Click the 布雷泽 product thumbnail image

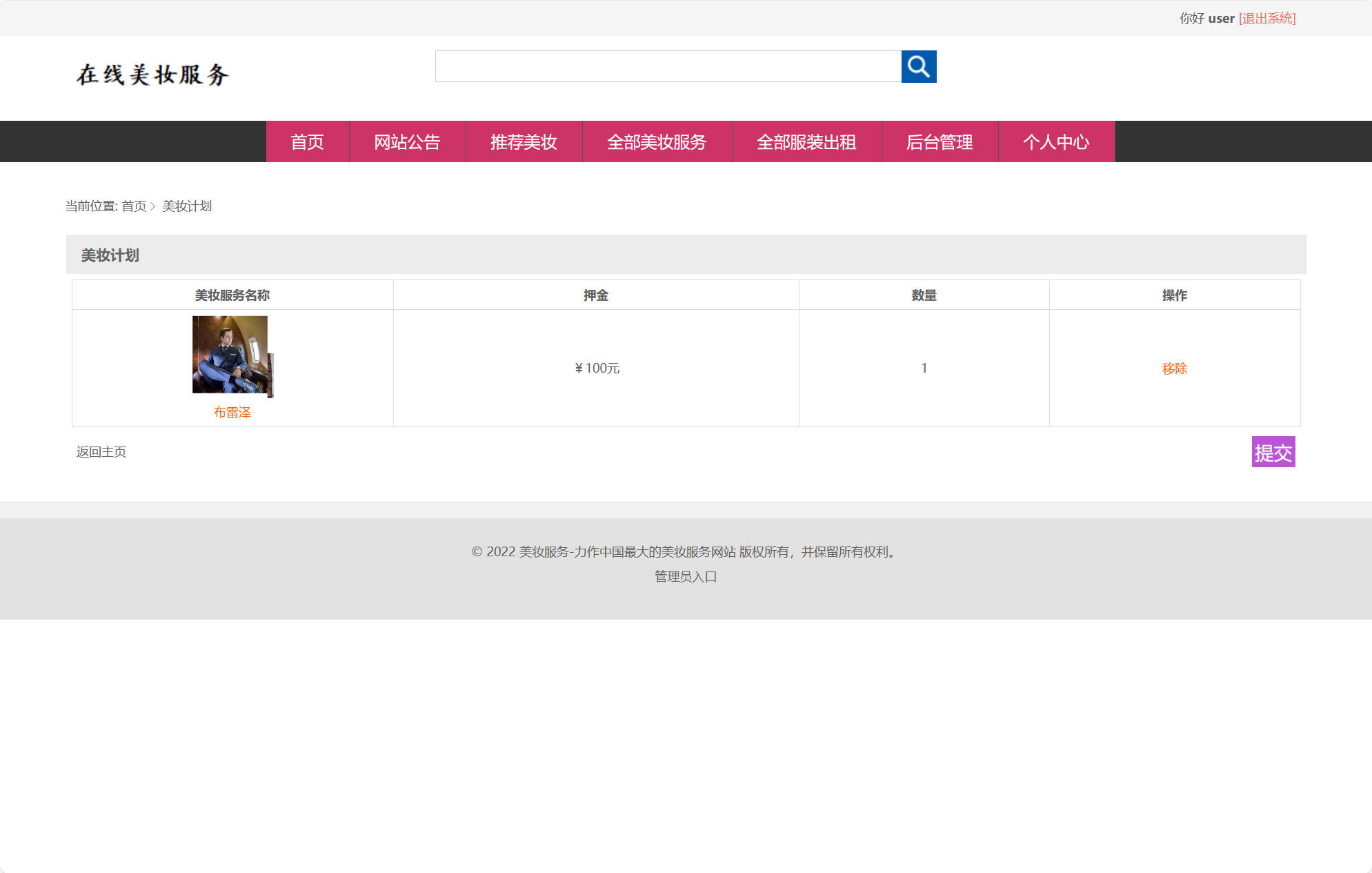pyautogui.click(x=232, y=355)
